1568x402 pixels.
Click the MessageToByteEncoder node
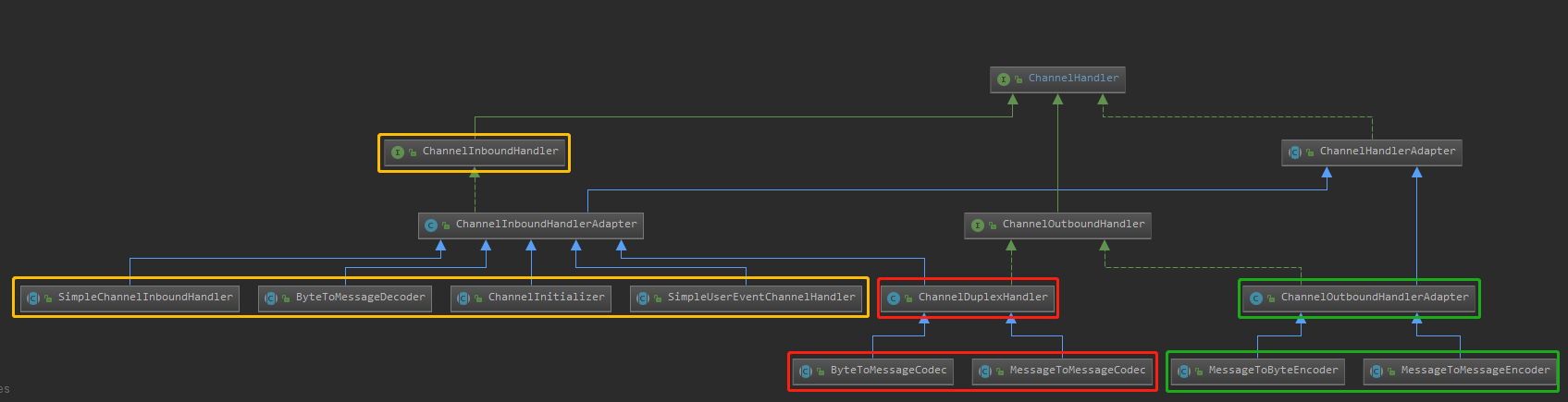click(x=1257, y=372)
